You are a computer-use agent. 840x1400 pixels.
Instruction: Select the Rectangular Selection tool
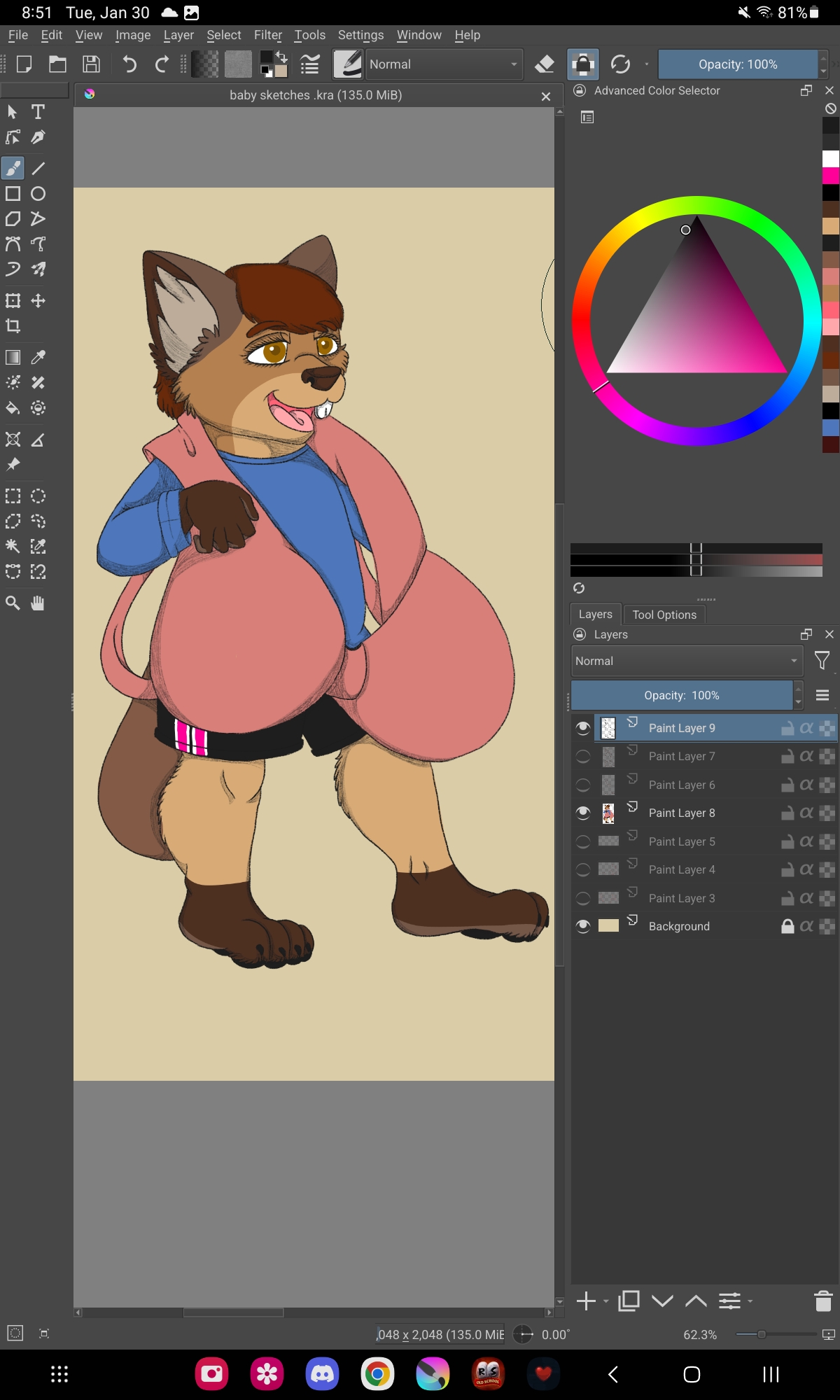pos(13,496)
